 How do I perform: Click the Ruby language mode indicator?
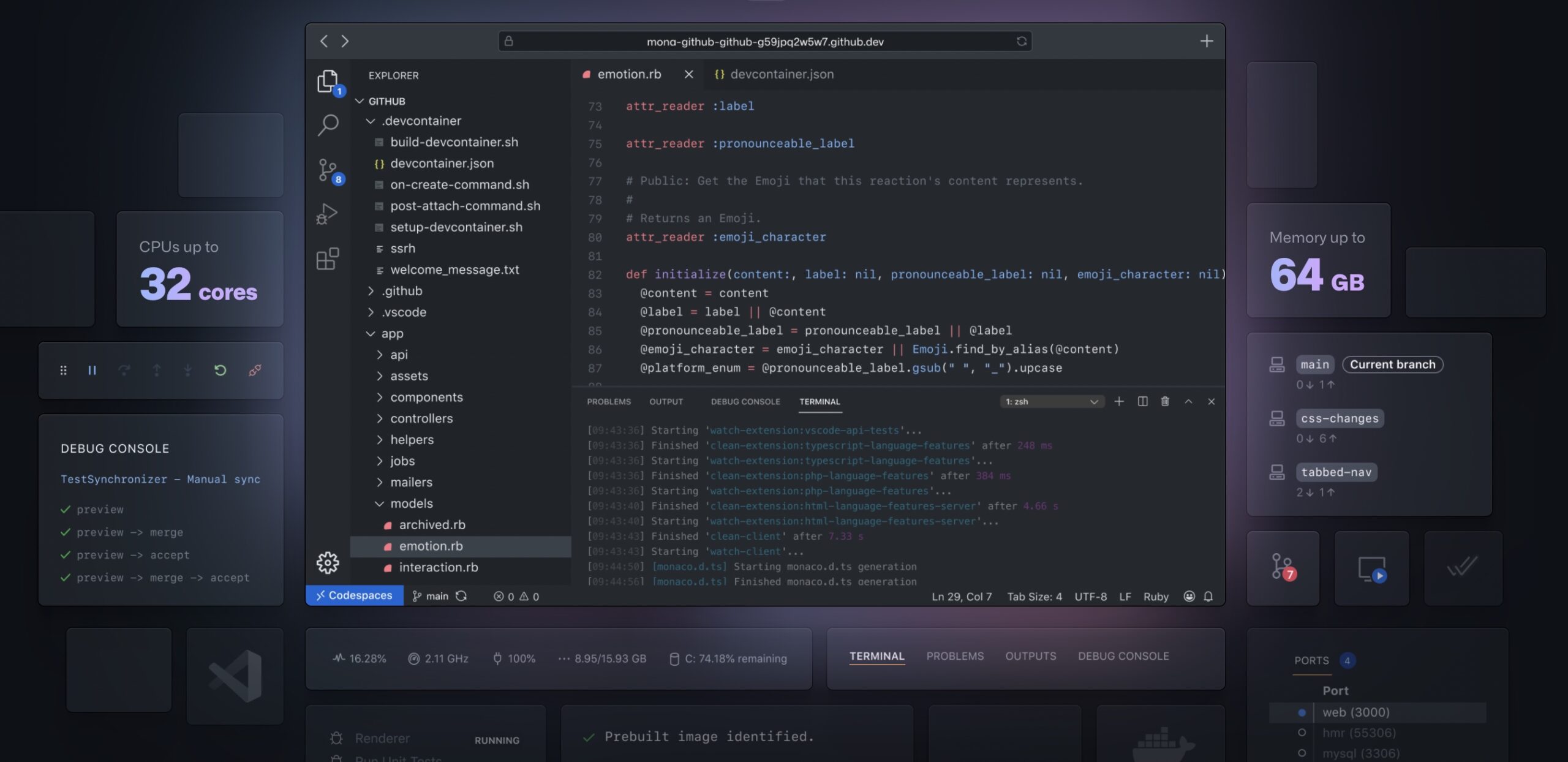click(x=1156, y=596)
